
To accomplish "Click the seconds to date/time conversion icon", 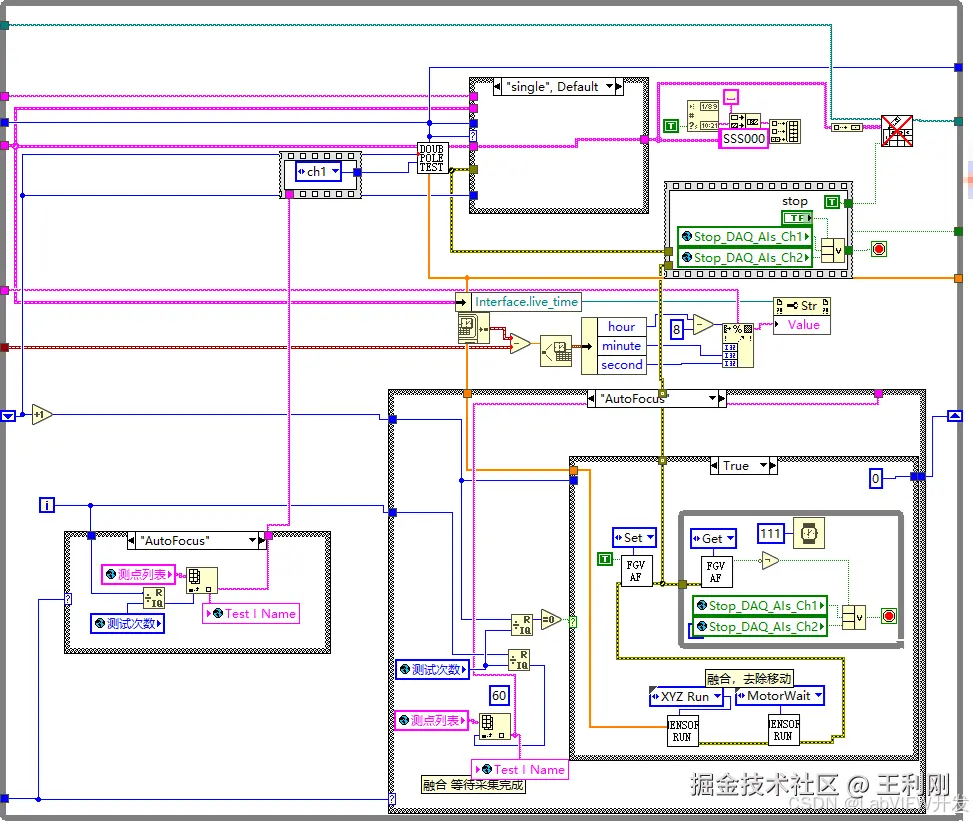I will [x=556, y=351].
